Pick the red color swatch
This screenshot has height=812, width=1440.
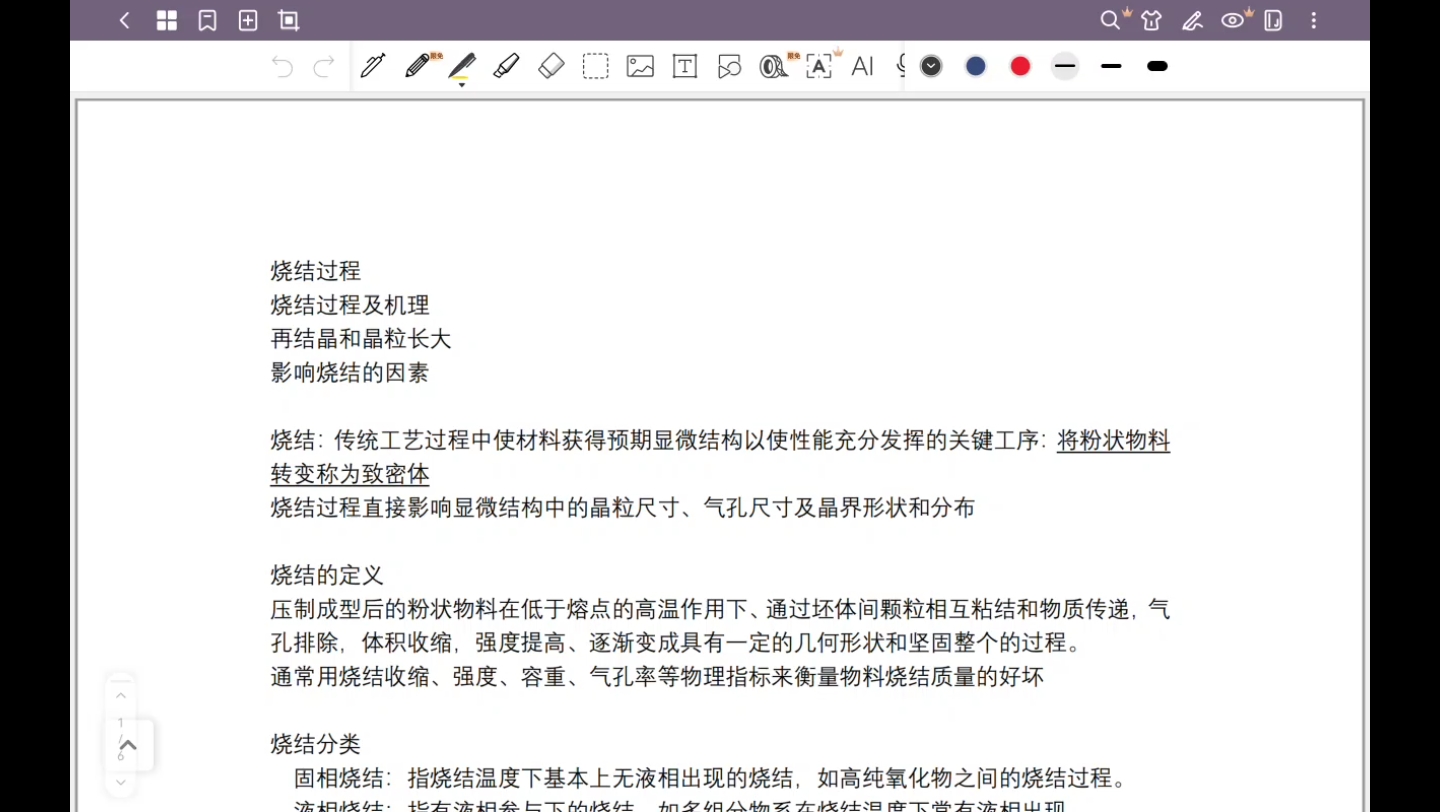[1020, 66]
